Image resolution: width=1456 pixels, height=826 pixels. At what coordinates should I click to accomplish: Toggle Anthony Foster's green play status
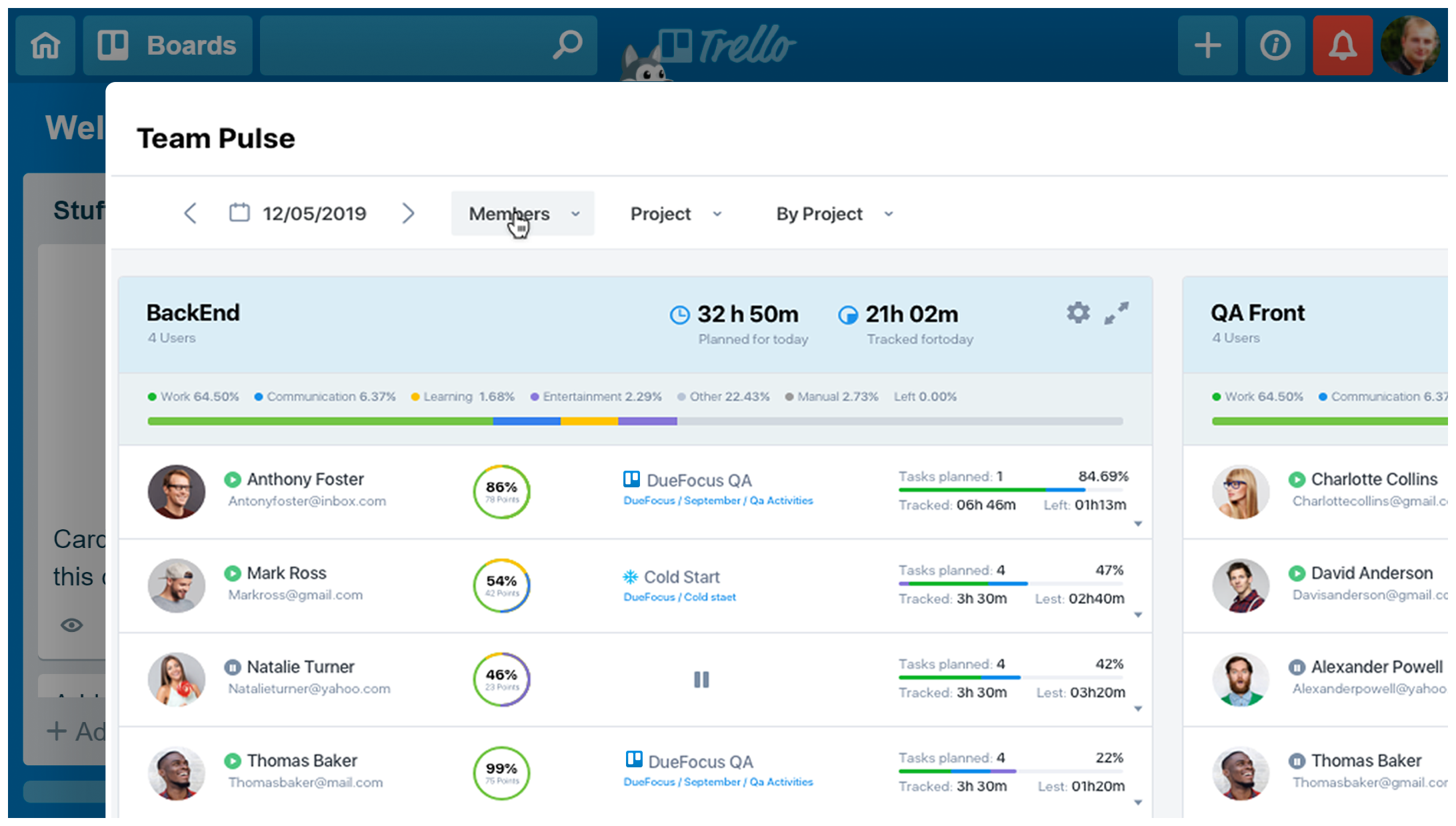pos(233,479)
